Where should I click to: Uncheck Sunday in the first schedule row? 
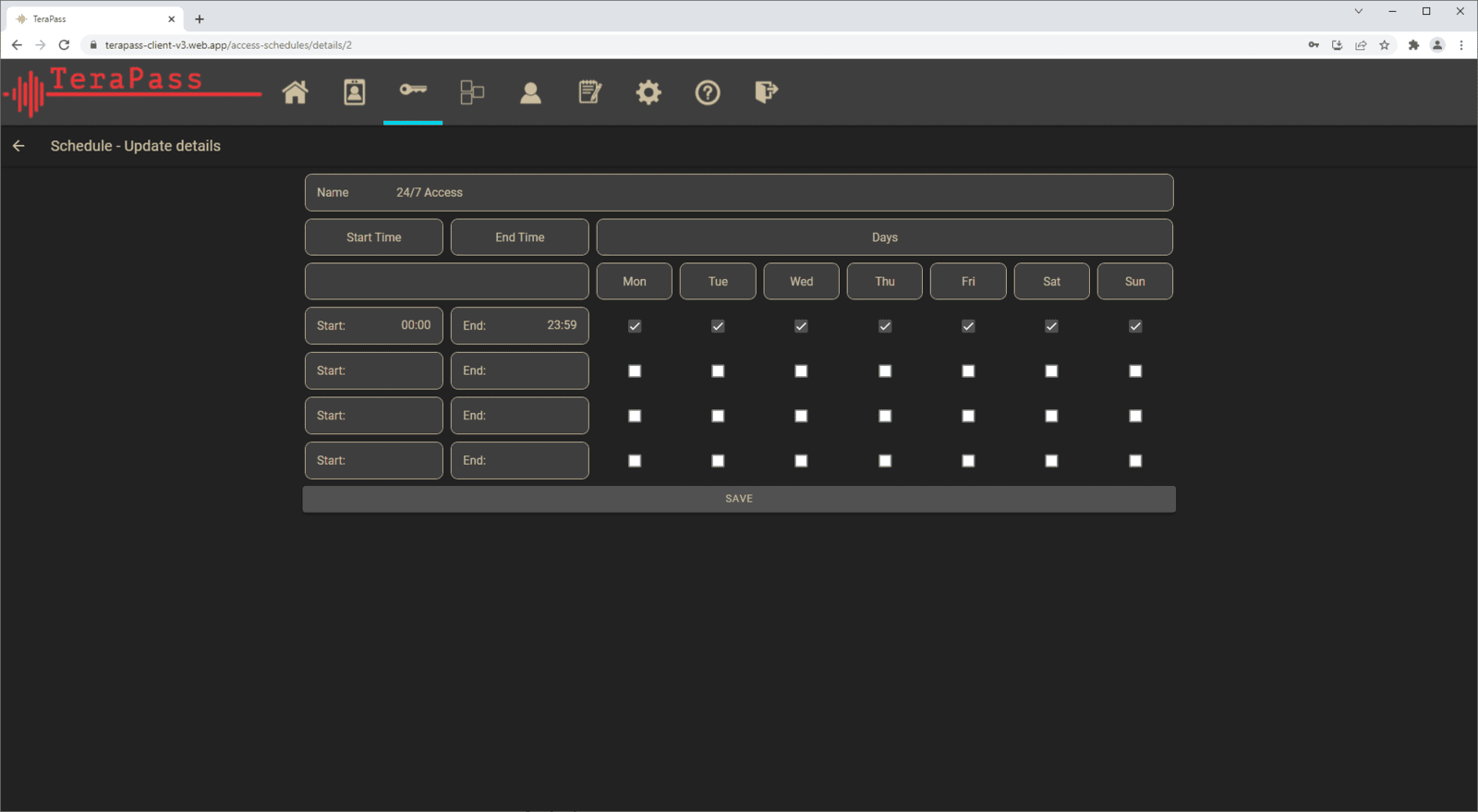point(1135,326)
